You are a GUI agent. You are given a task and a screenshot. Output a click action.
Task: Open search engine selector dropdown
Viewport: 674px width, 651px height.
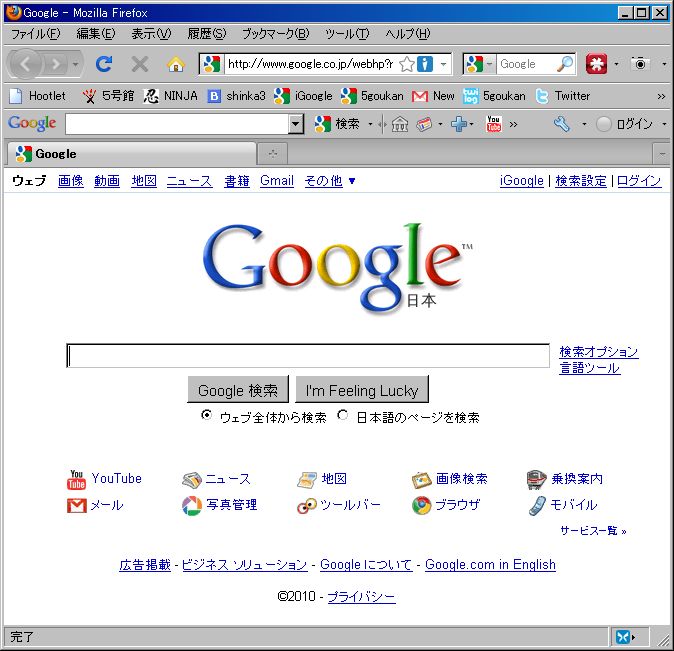[x=489, y=64]
